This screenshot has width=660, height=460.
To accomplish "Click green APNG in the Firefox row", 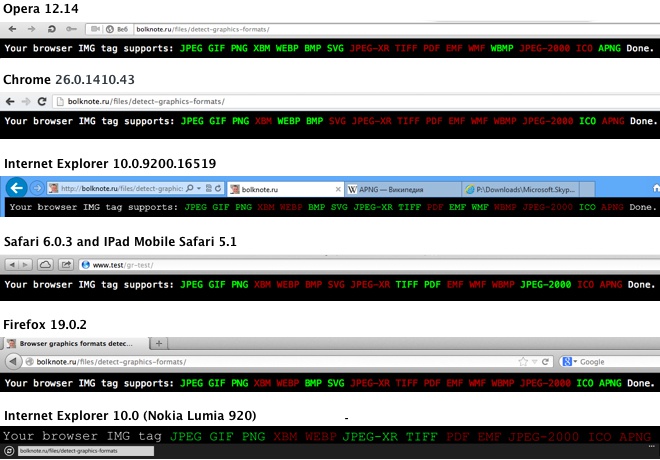I will tap(610, 383).
